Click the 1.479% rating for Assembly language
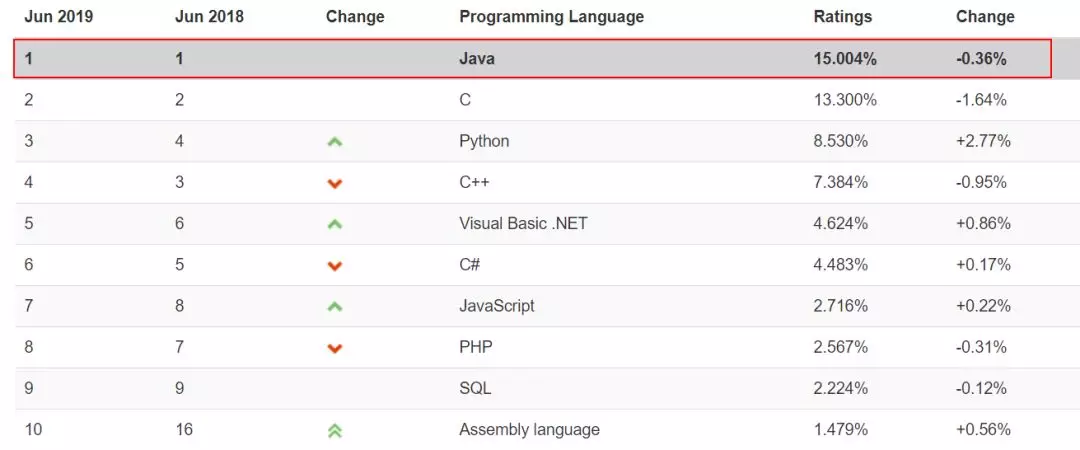Viewport: 1080px width, 450px height. pyautogui.click(x=841, y=430)
